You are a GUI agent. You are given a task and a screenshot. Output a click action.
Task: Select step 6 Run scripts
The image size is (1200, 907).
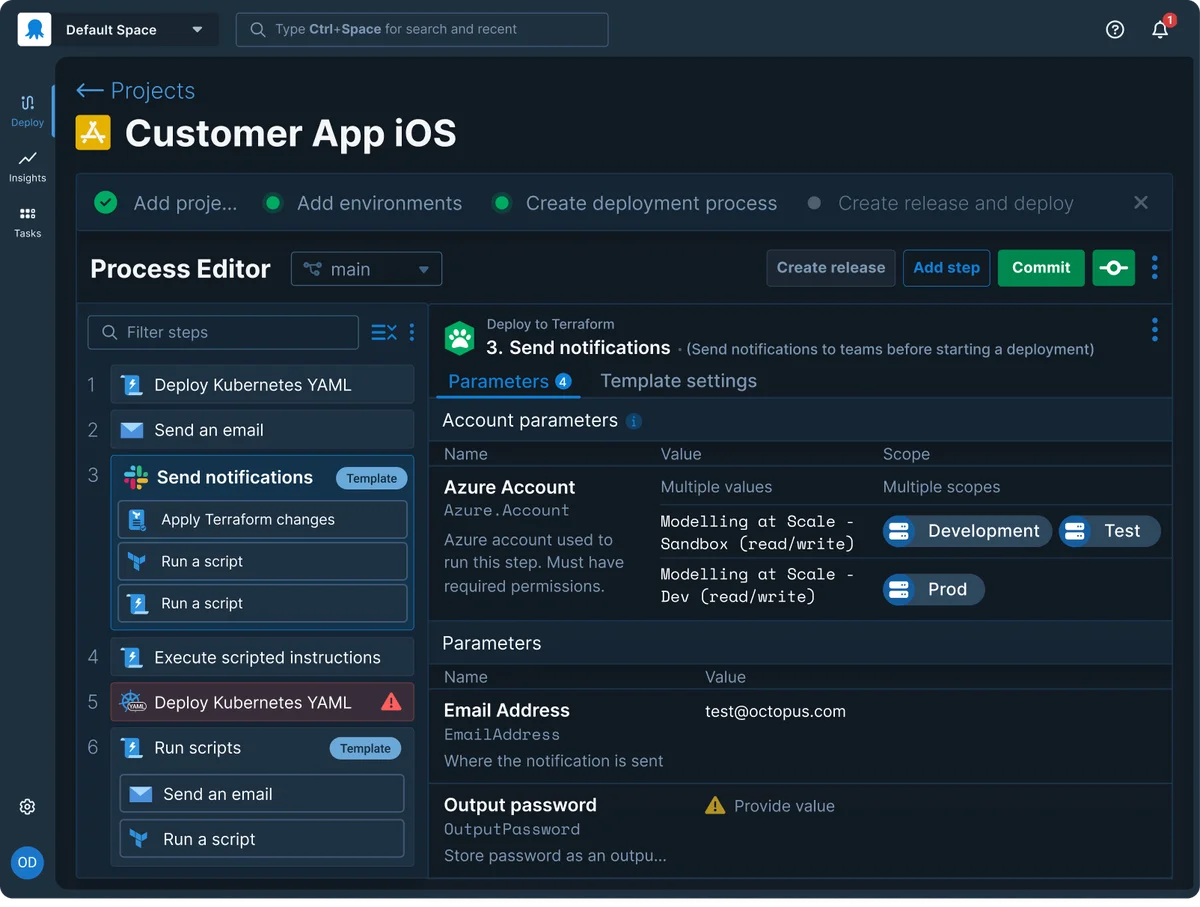pyautogui.click(x=262, y=748)
